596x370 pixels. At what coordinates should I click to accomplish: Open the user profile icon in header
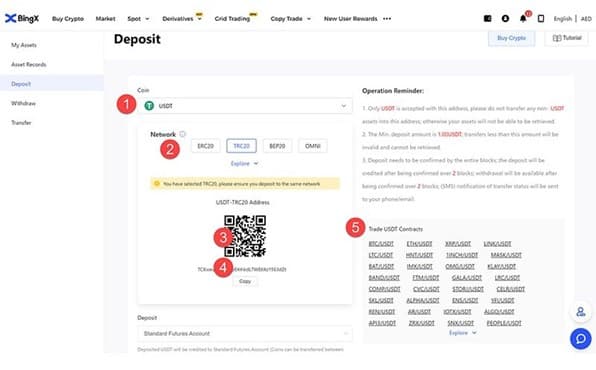(x=505, y=18)
